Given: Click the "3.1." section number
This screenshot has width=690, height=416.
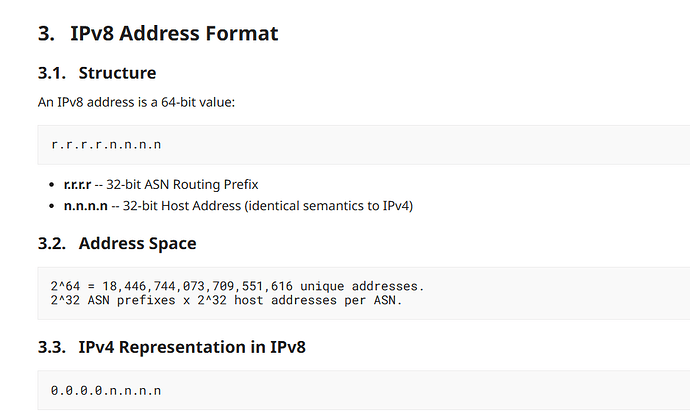Looking at the screenshot, I should [52, 73].
